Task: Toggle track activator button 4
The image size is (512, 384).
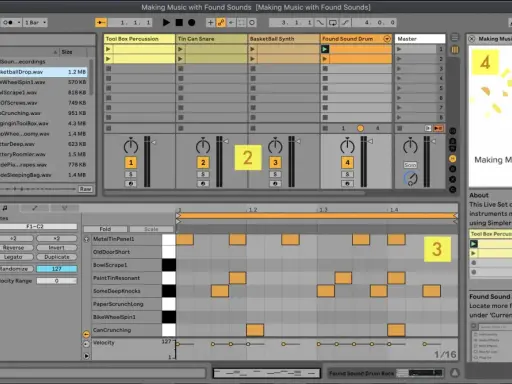Action: click(347, 162)
